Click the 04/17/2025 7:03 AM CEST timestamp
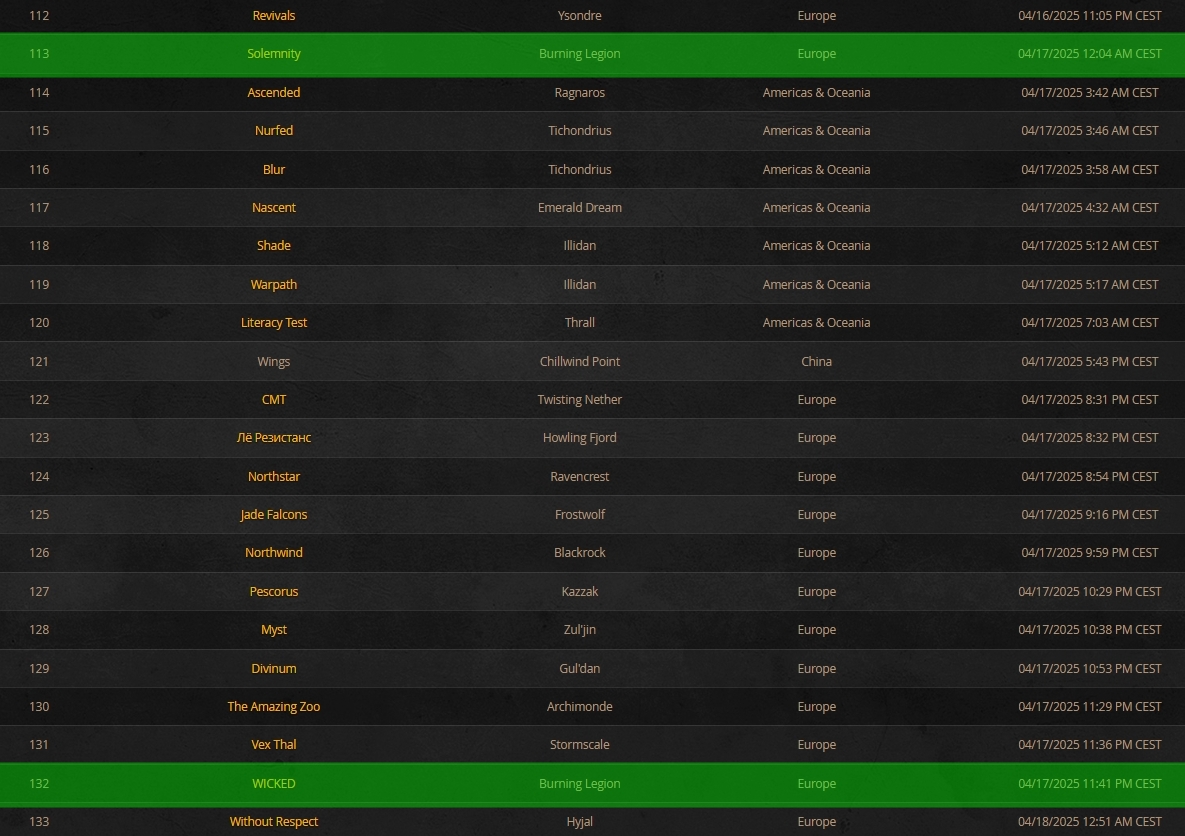This screenshot has height=836, width=1185. tap(1090, 323)
